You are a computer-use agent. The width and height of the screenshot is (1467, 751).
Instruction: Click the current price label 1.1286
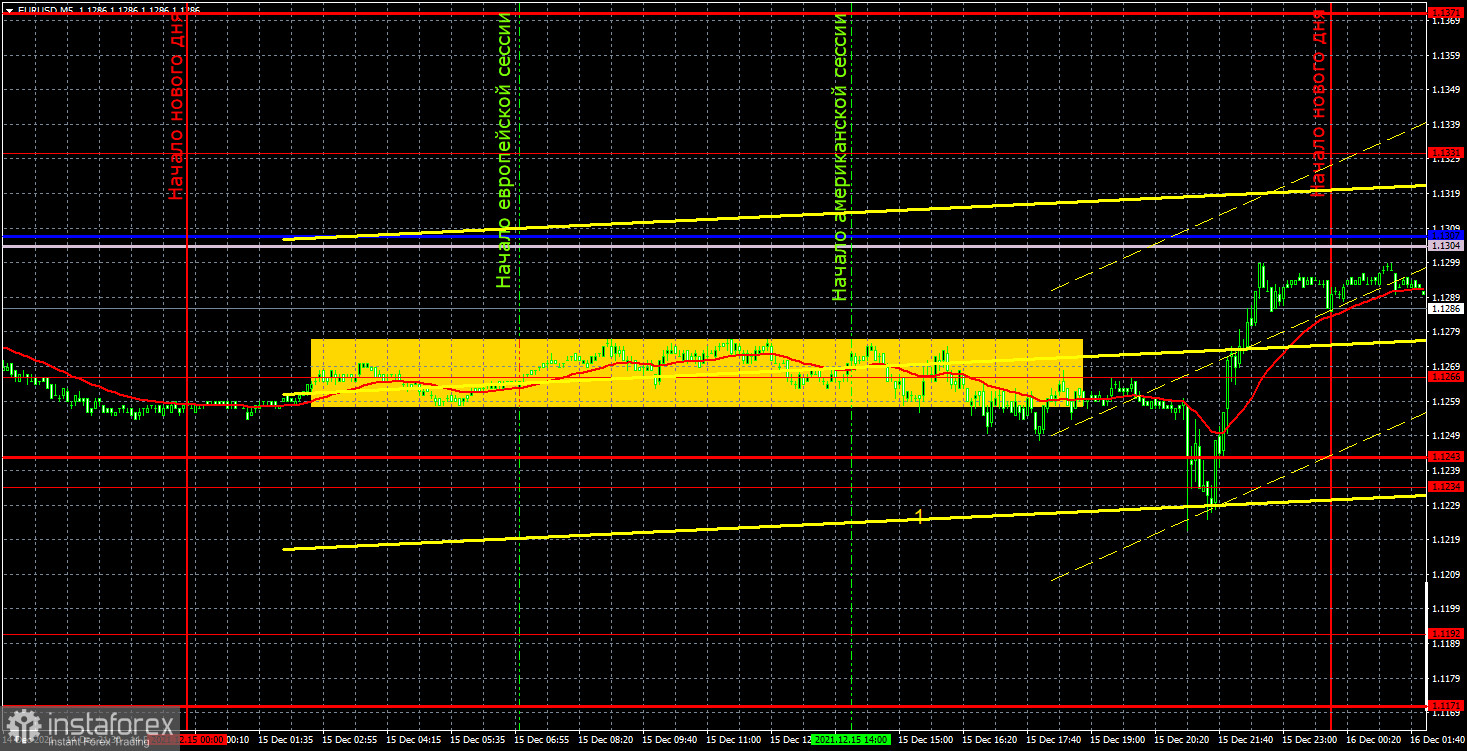1445,309
